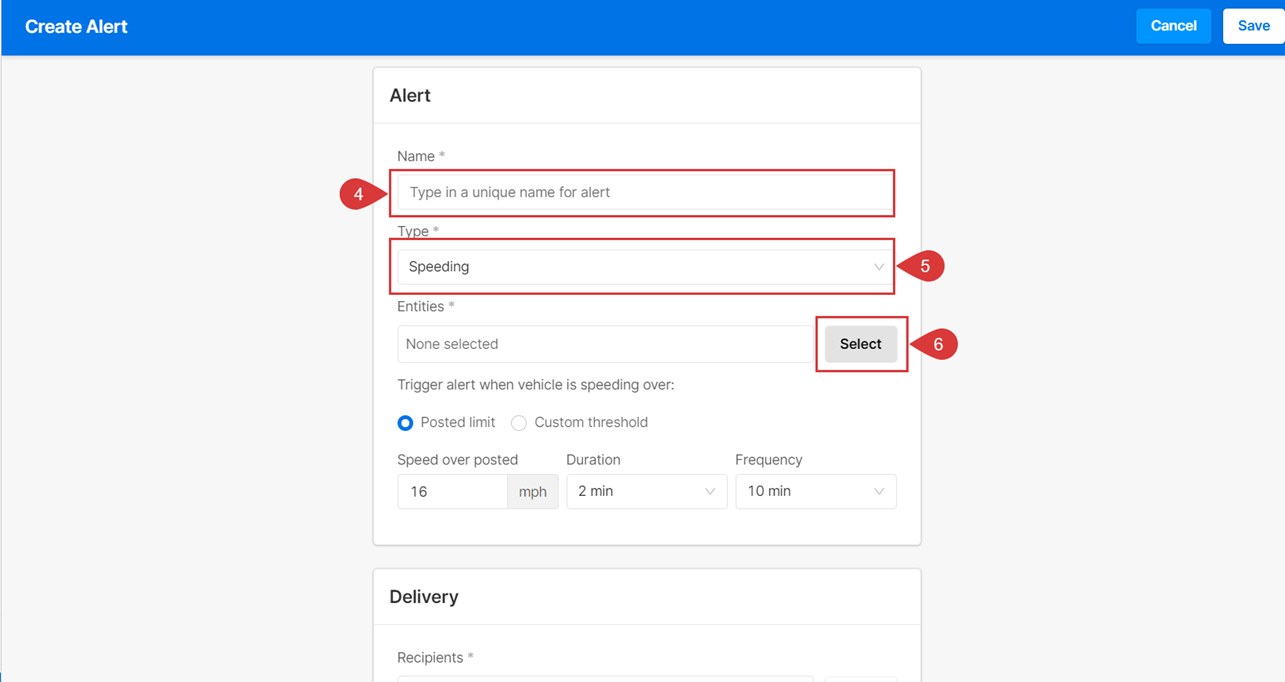Click the mph unit badge
This screenshot has width=1285, height=682.
click(532, 492)
